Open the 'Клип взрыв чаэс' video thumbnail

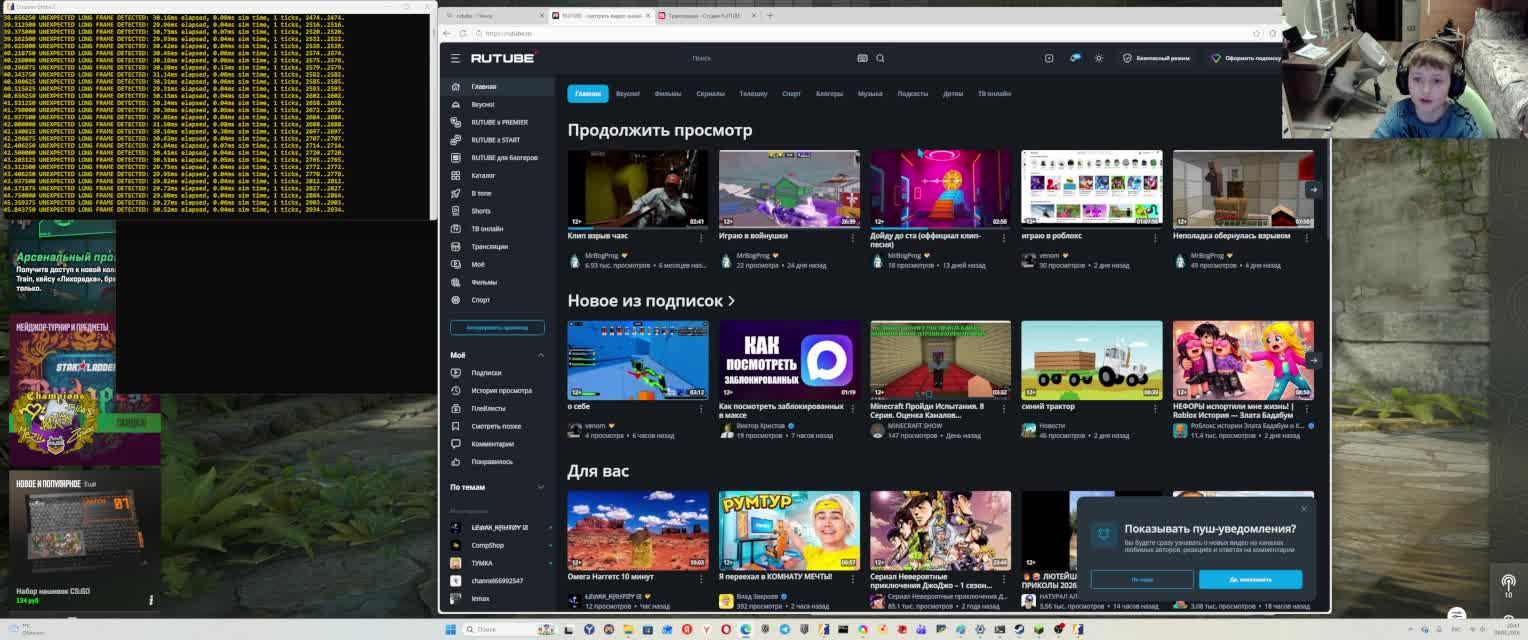(x=637, y=189)
